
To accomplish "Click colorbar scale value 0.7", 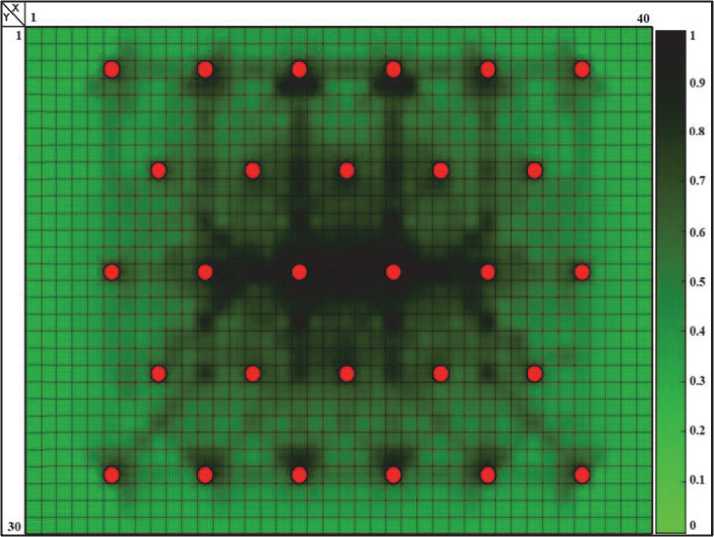I will click(x=697, y=181).
